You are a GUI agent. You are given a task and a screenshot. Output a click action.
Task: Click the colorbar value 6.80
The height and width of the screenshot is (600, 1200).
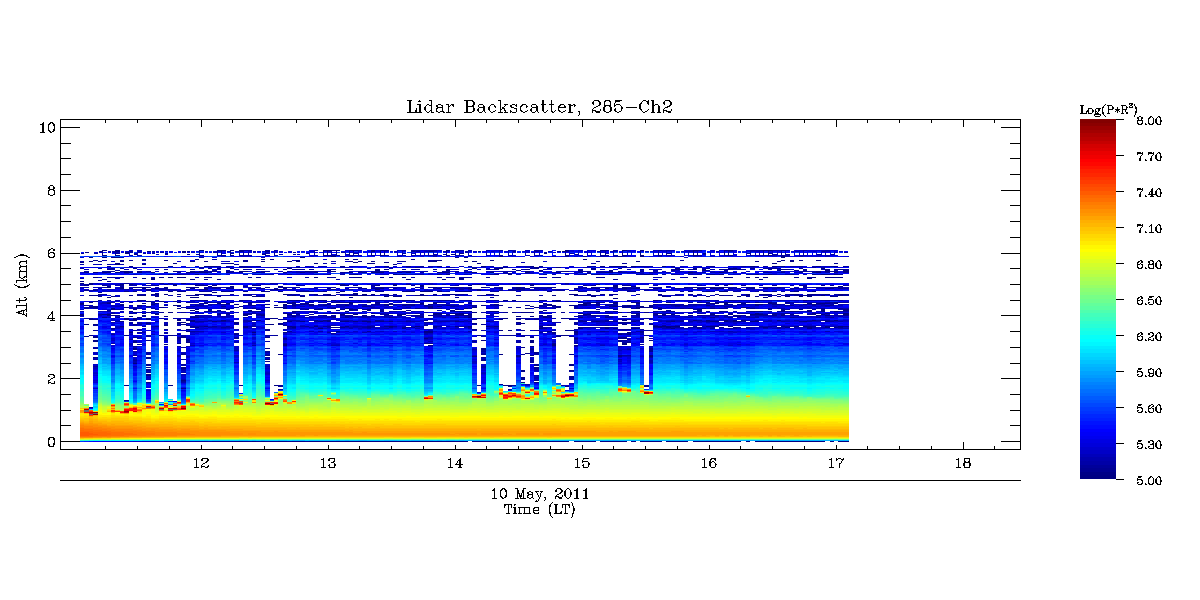[1150, 265]
